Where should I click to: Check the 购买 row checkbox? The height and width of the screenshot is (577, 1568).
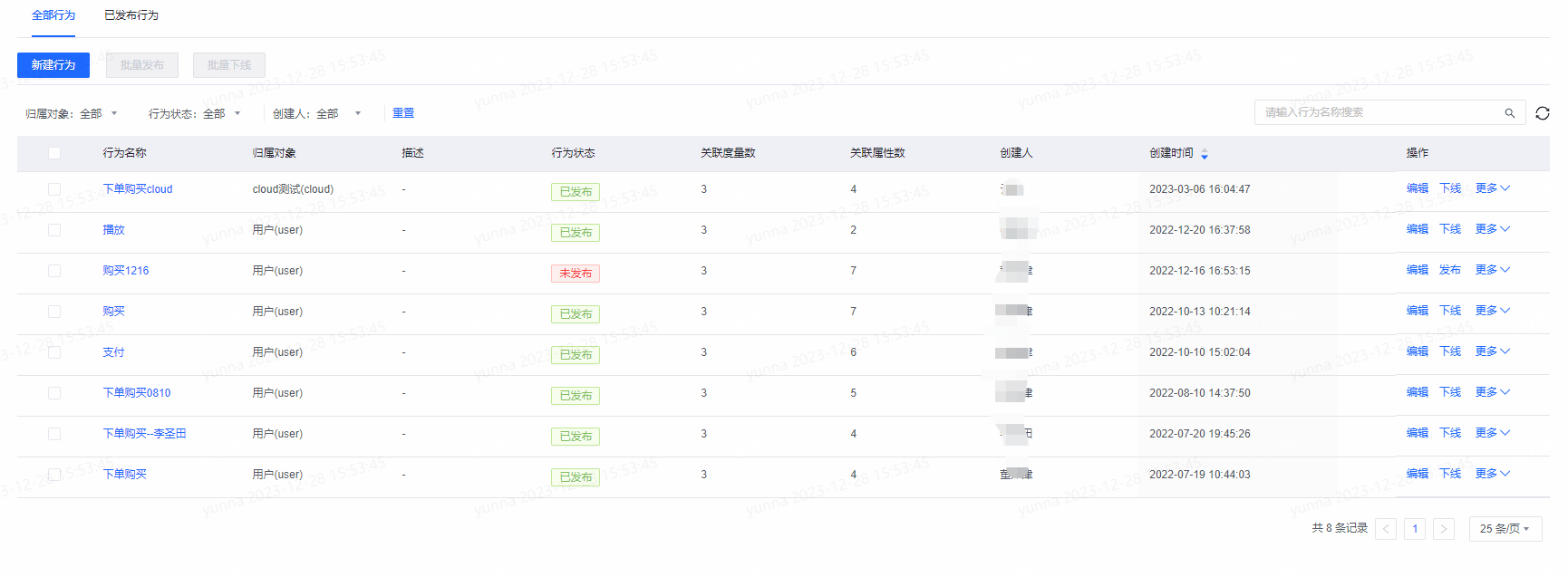pyautogui.click(x=54, y=312)
